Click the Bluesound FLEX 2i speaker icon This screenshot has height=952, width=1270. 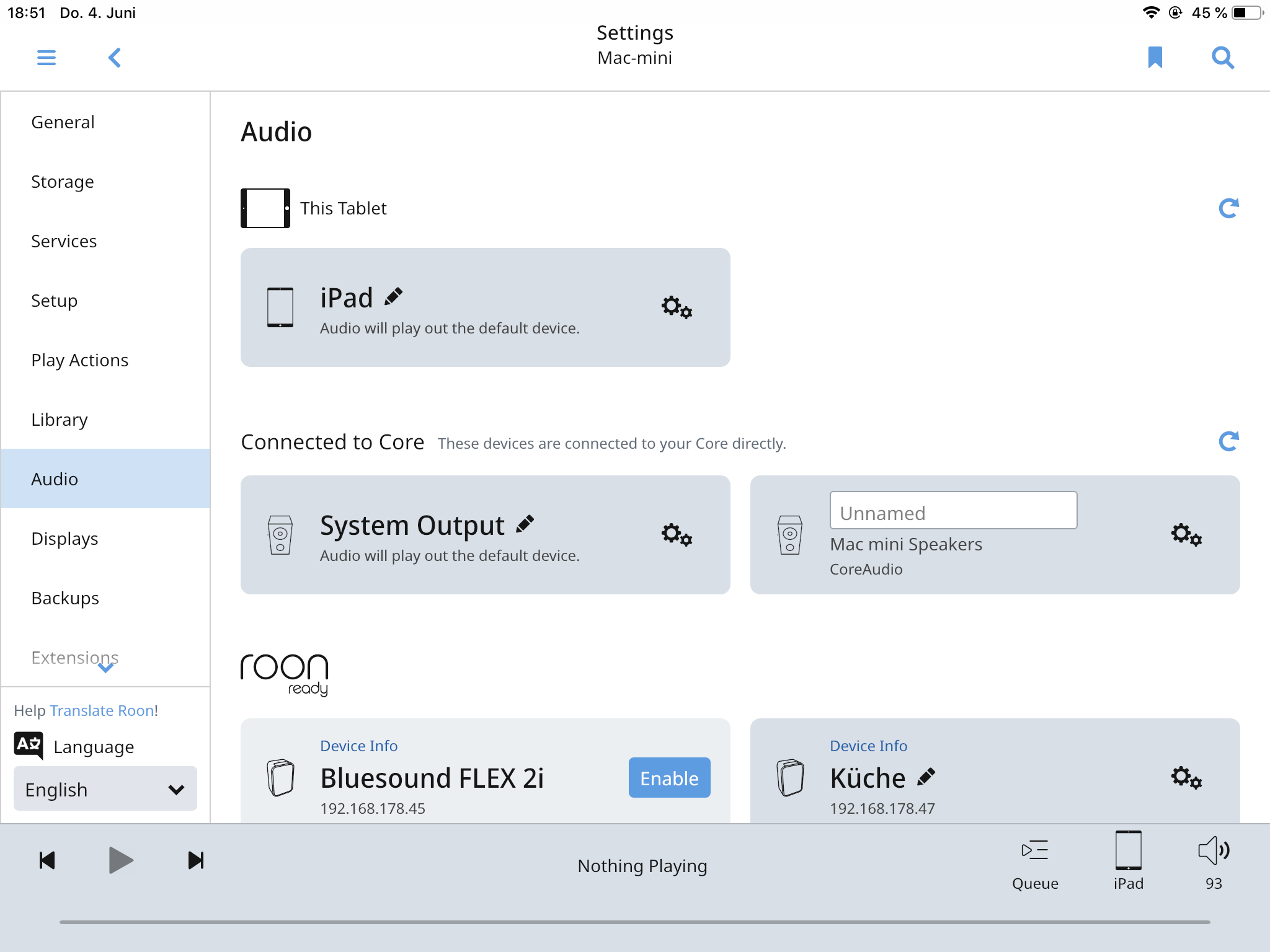[x=280, y=777]
